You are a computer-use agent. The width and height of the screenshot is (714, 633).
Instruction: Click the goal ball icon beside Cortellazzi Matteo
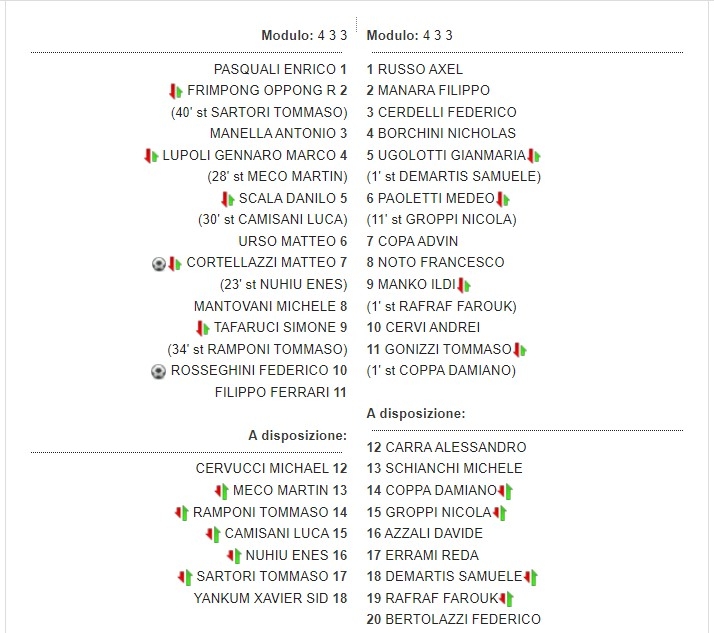click(x=158, y=263)
